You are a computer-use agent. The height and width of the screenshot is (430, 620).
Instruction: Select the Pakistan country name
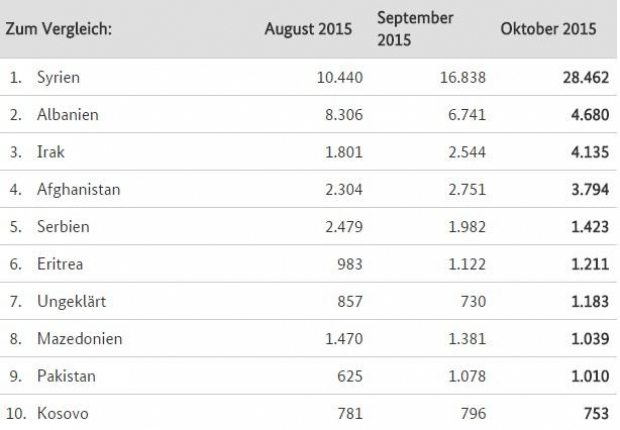[x=66, y=376]
